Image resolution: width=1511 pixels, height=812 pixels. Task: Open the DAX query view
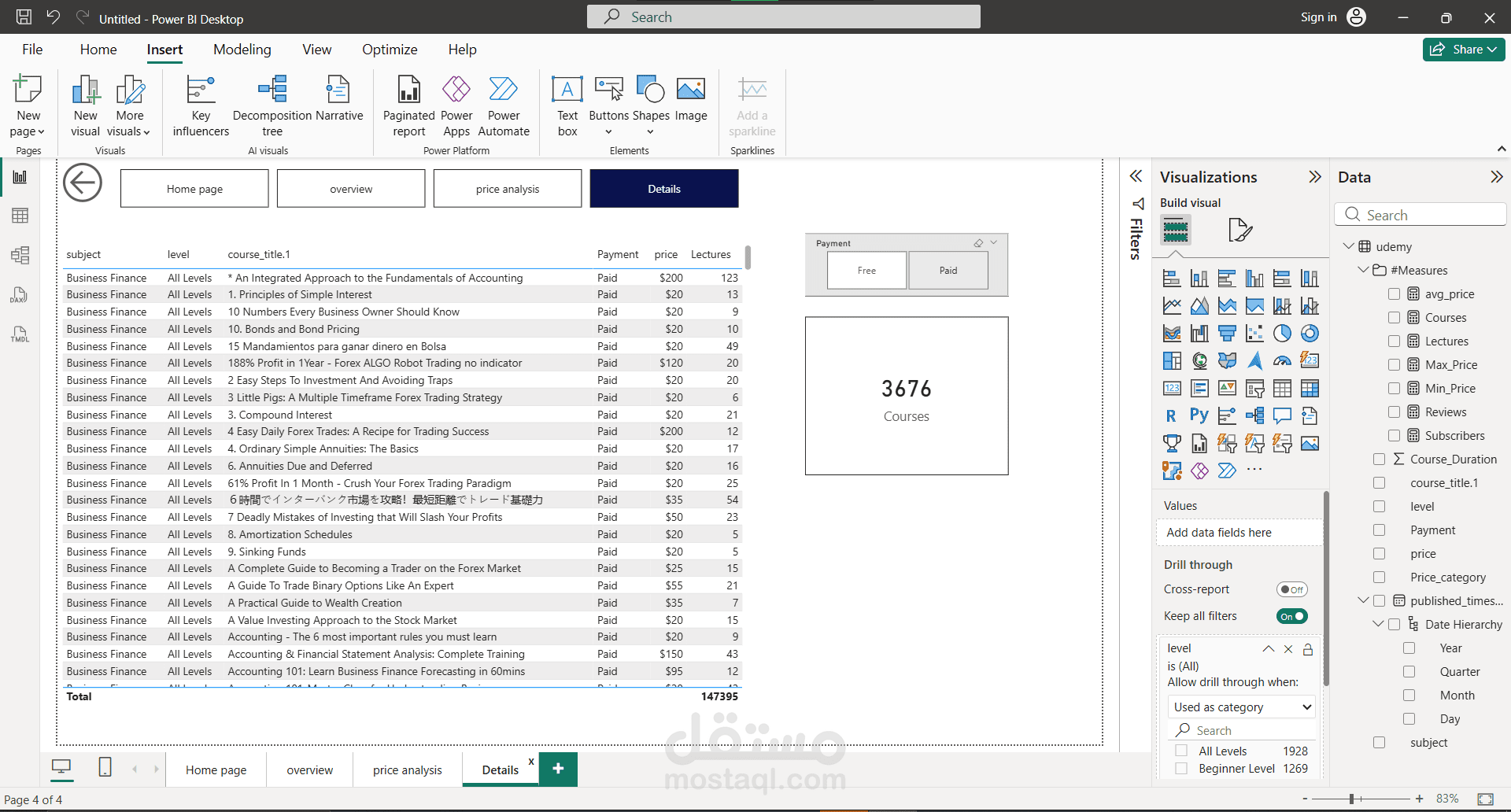click(20, 295)
